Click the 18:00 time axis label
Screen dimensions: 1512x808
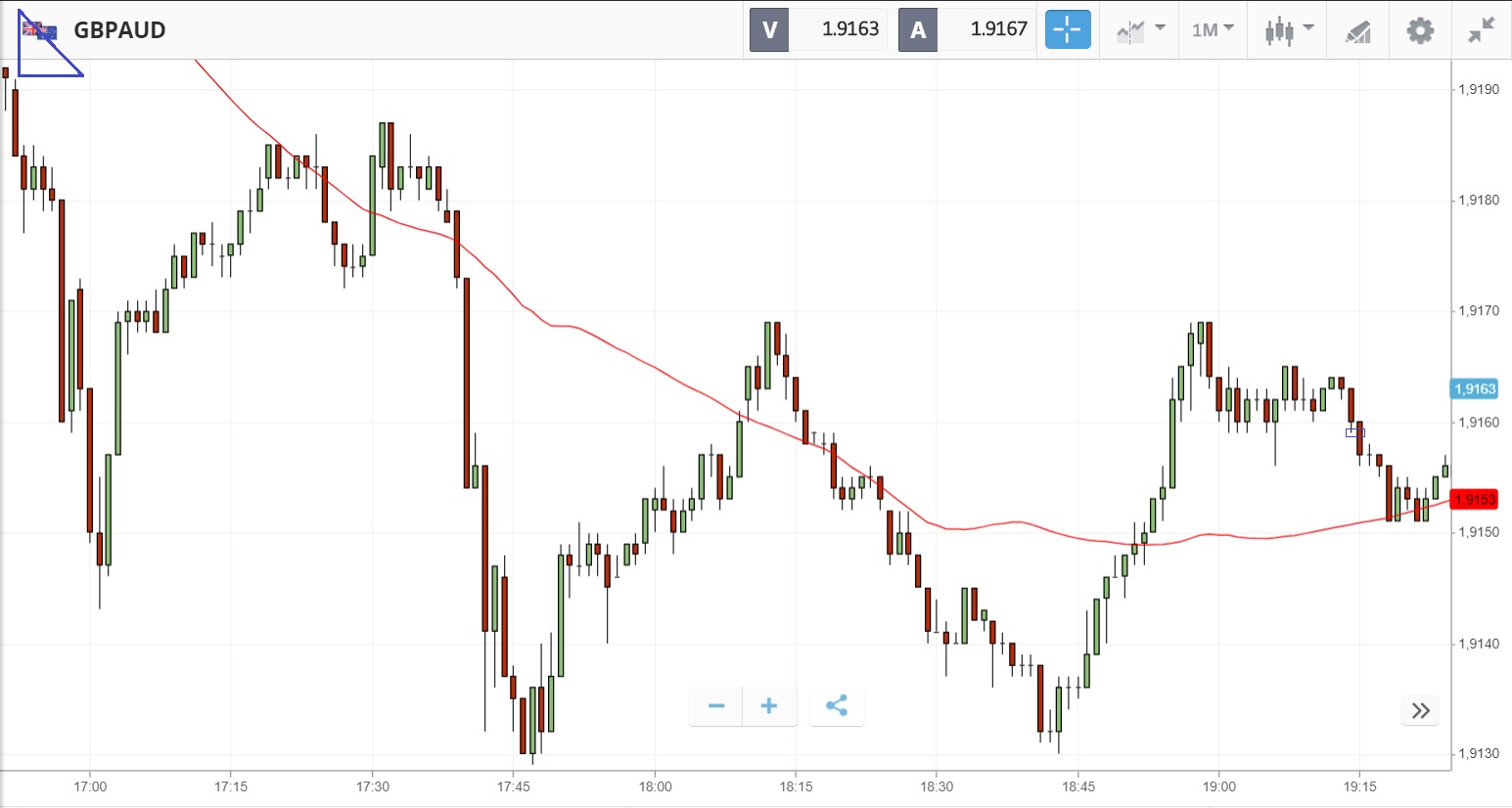(x=655, y=786)
